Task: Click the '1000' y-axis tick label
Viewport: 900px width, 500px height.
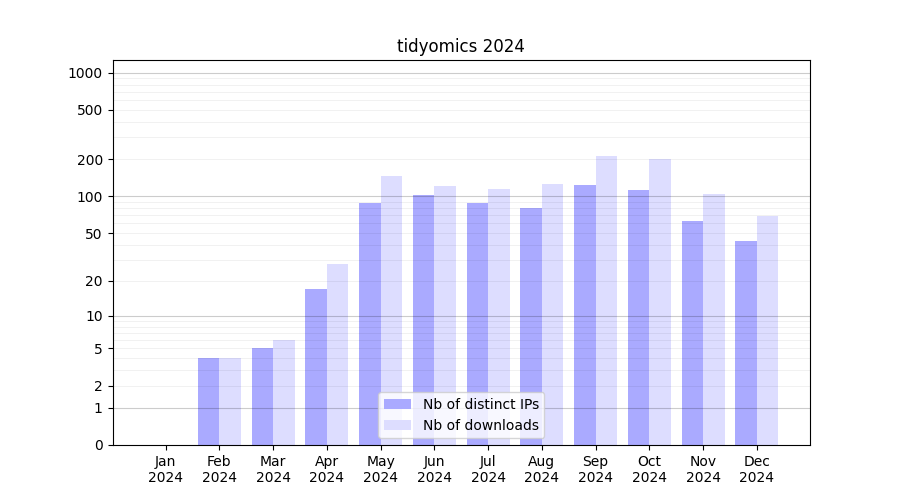Action: [85, 73]
